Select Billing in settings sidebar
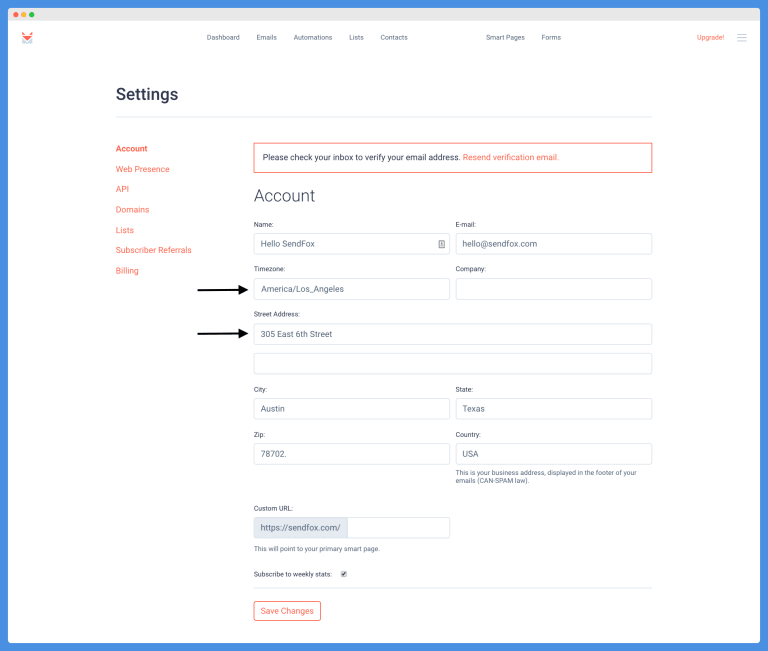This screenshot has height=651, width=768. (x=127, y=271)
